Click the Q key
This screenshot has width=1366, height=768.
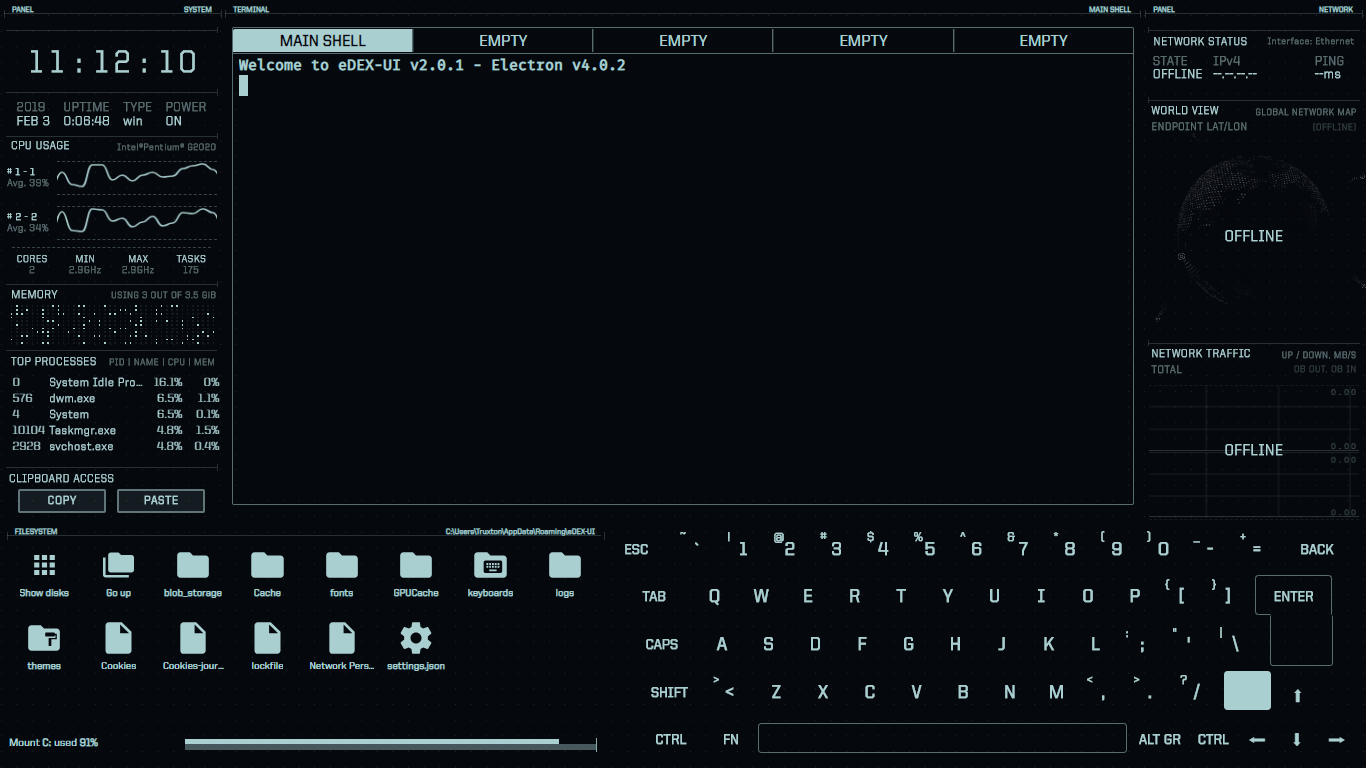click(714, 596)
